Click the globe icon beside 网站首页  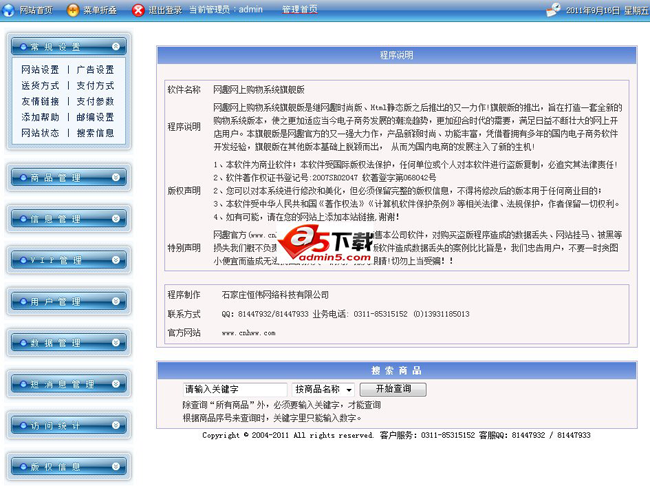[x=8, y=10]
